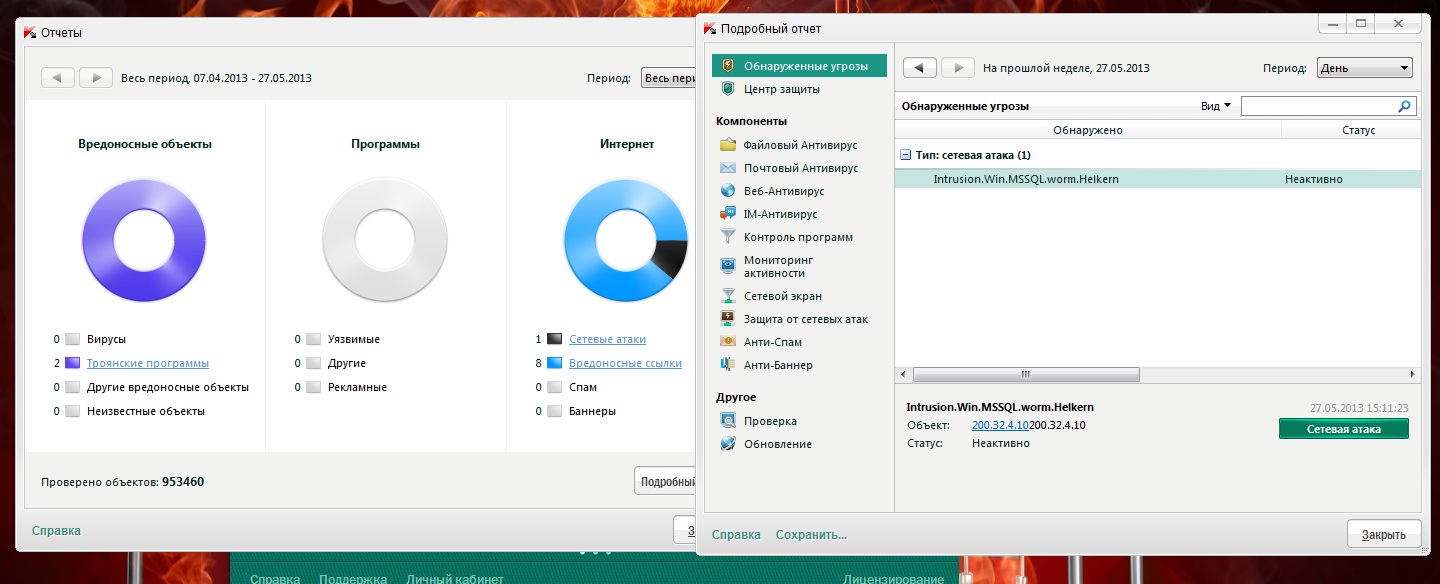The image size is (1440, 584).
Task: Open 200.32.4.10 object link
Action: 1000,425
